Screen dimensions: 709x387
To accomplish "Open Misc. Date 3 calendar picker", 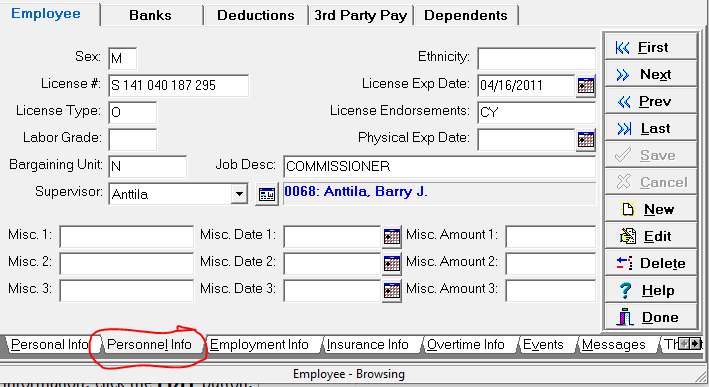I will point(392,291).
